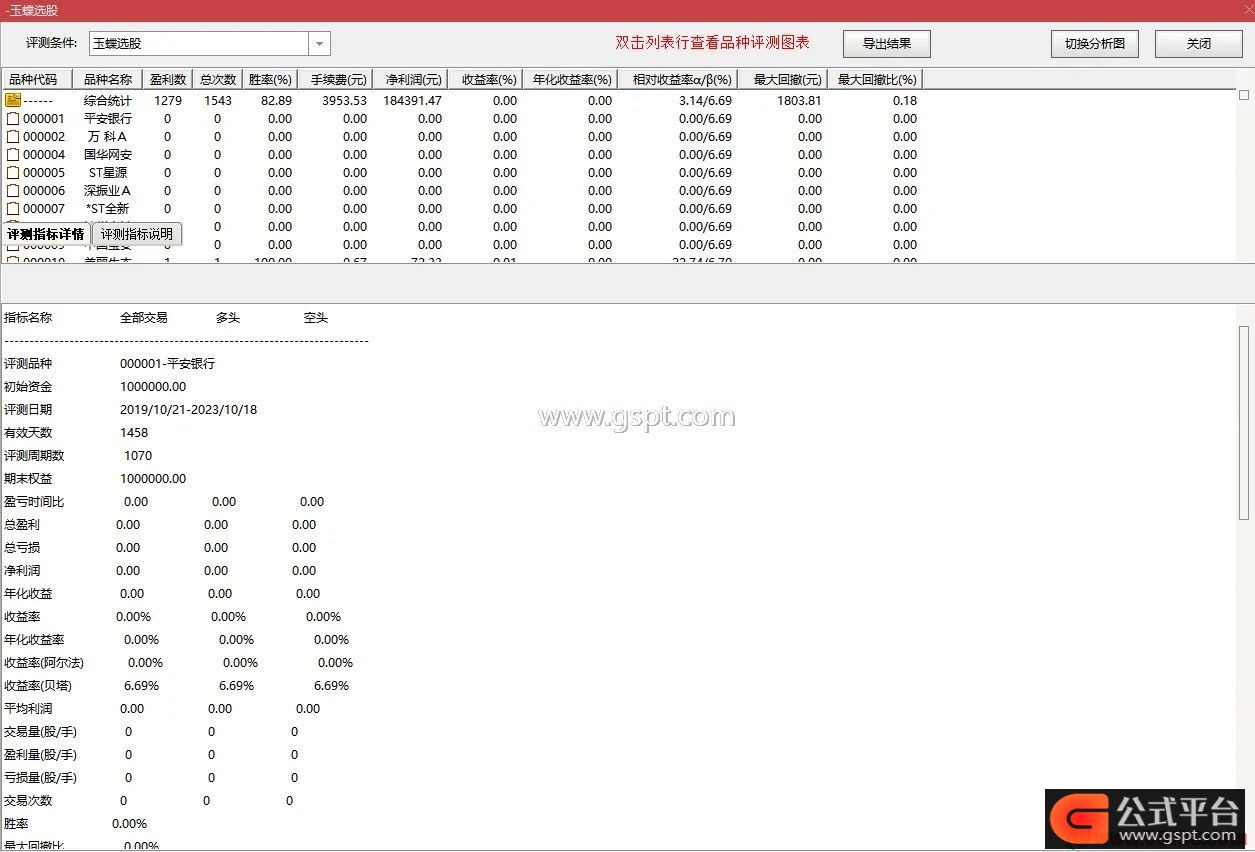Screen dimensions: 1255x852
Task: Click the 184391.47 net profit cell
Action: point(413,100)
